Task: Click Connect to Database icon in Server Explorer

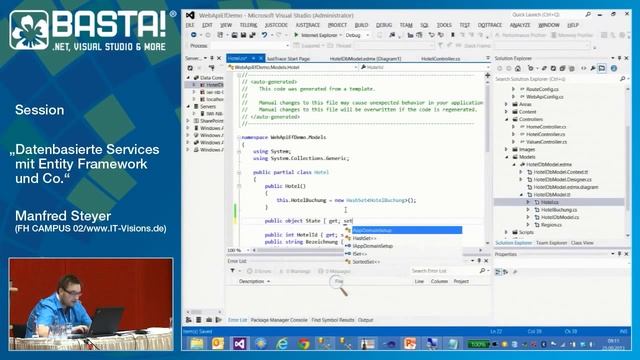Action: 211,68
